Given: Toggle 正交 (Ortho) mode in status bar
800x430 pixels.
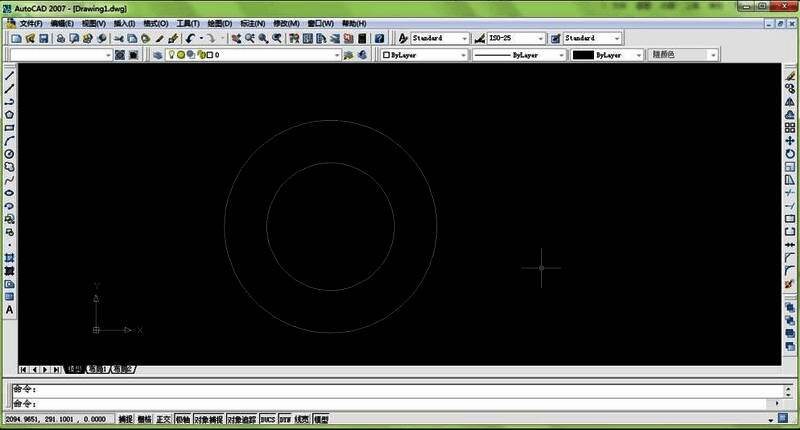Looking at the screenshot, I should (164, 419).
